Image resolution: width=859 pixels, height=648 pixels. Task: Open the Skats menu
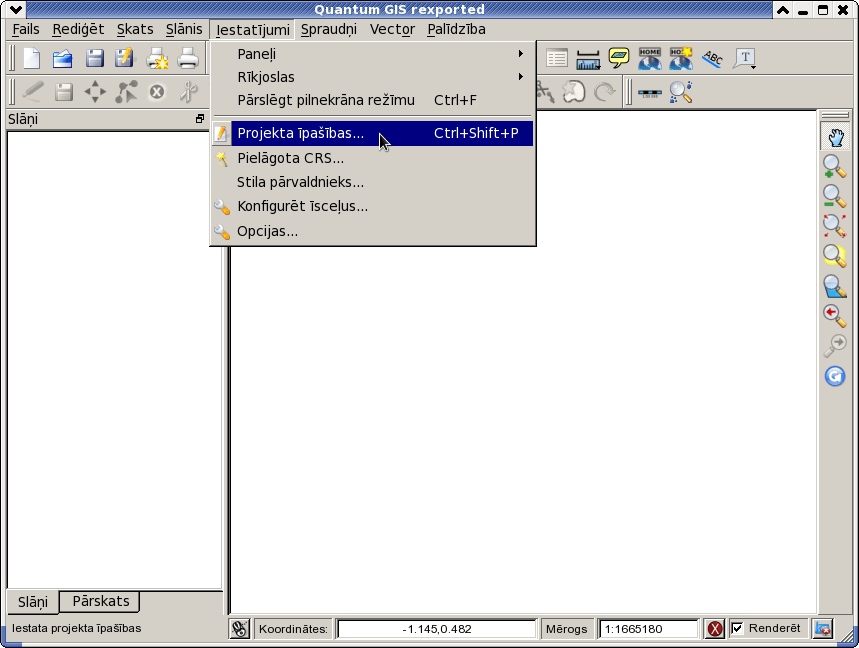135,29
